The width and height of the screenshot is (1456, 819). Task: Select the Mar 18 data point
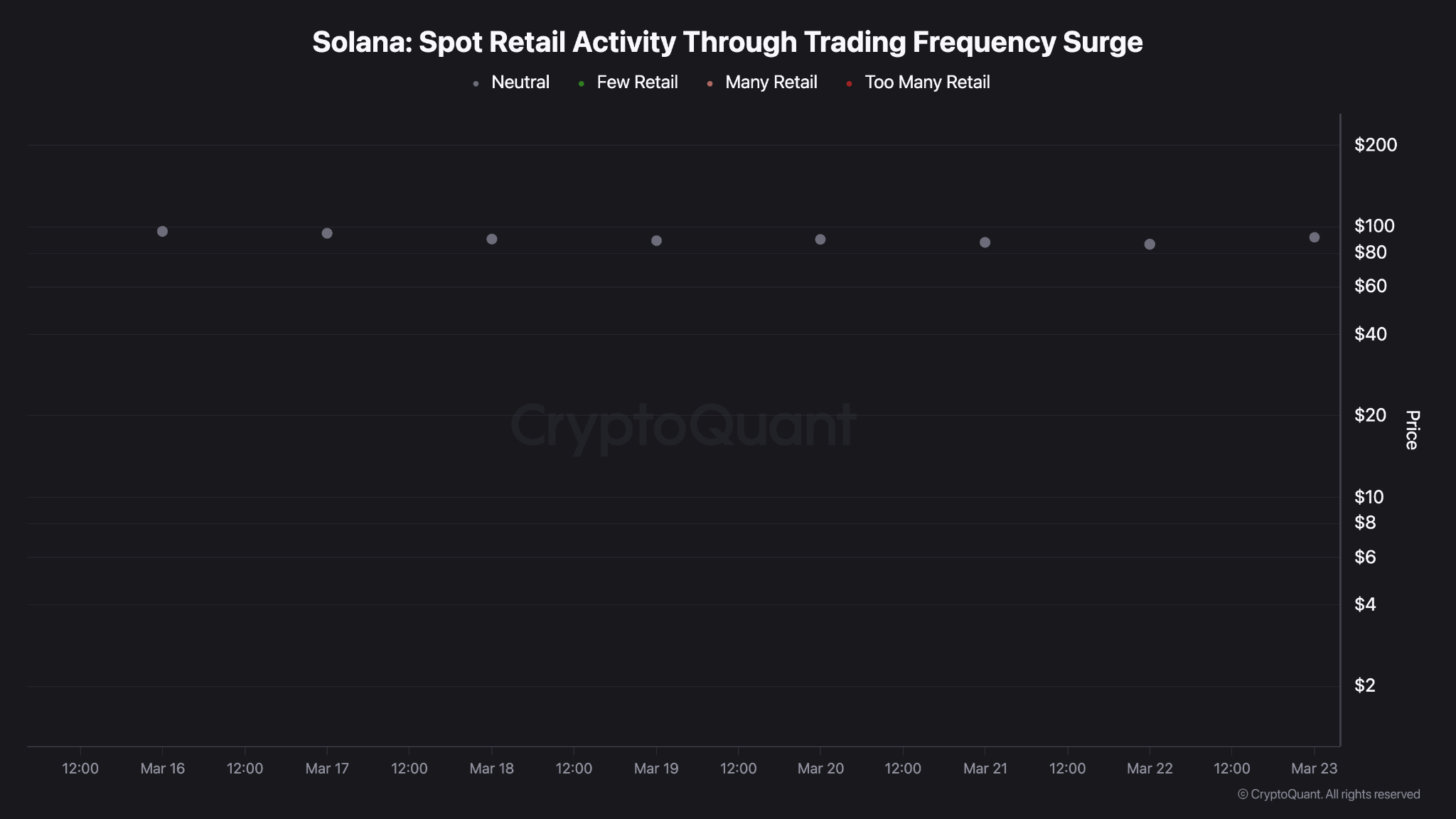point(492,239)
